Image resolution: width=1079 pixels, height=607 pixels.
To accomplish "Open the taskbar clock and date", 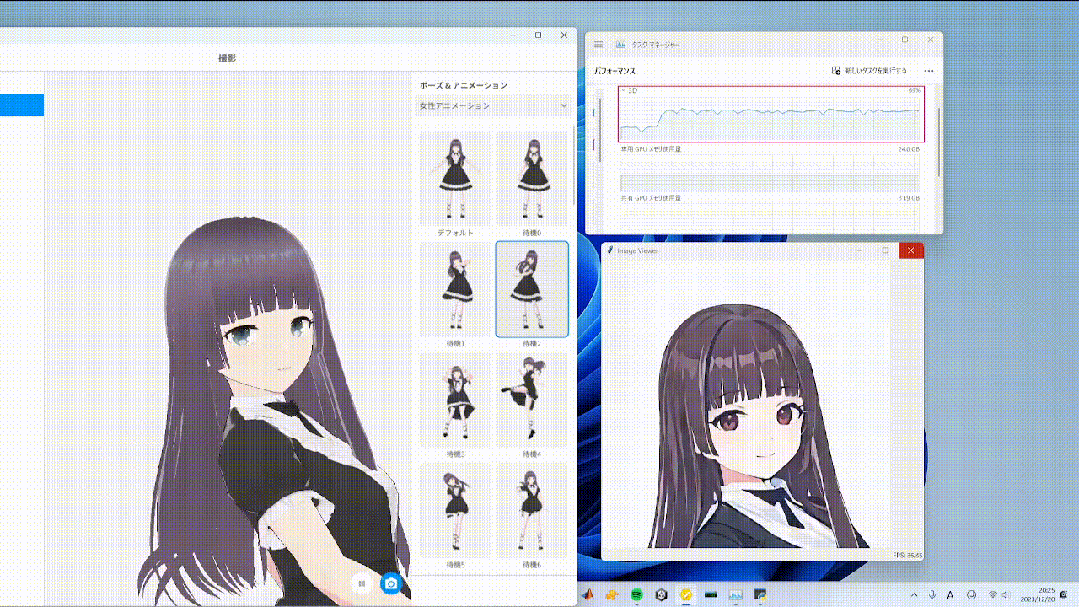I will pos(1041,594).
